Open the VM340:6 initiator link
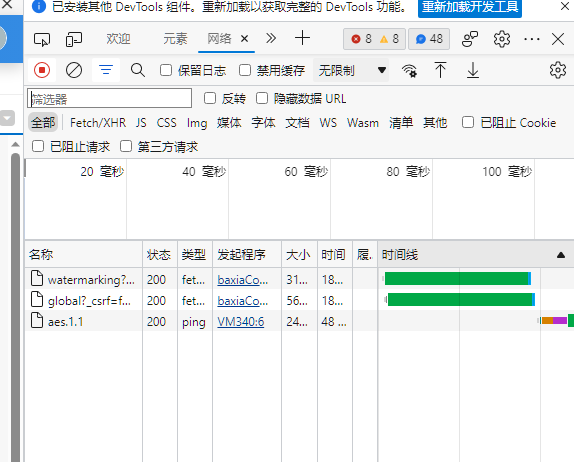574x462 pixels. pyautogui.click(x=241, y=322)
